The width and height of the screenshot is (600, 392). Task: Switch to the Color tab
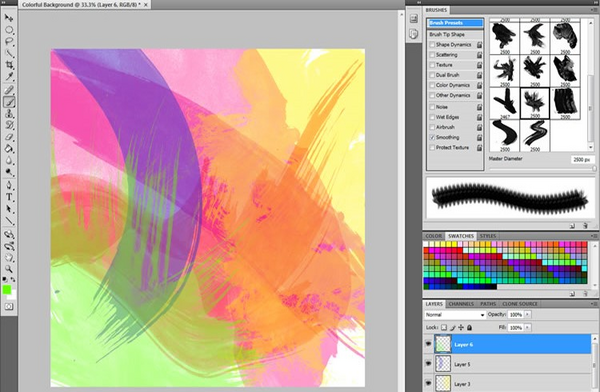click(434, 236)
